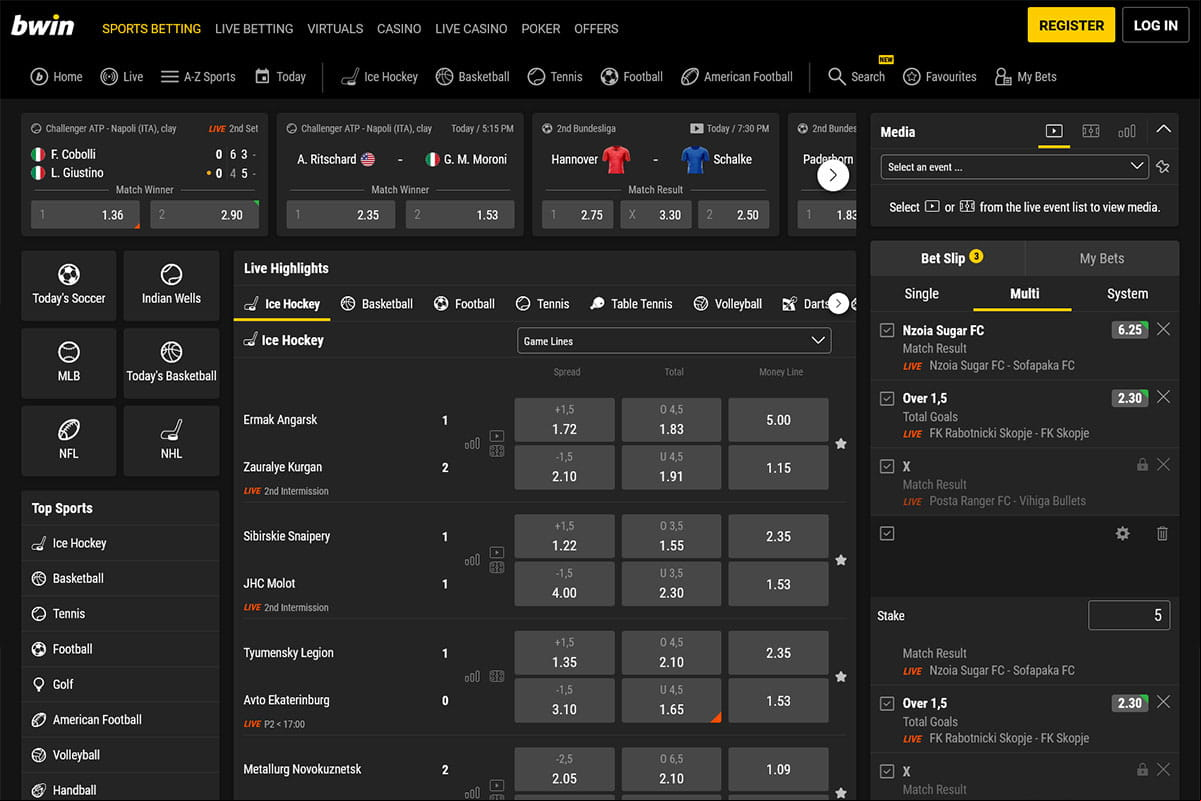The height and width of the screenshot is (801, 1201).
Task: Open Handball in the Top Sports list
Action: 120,790
